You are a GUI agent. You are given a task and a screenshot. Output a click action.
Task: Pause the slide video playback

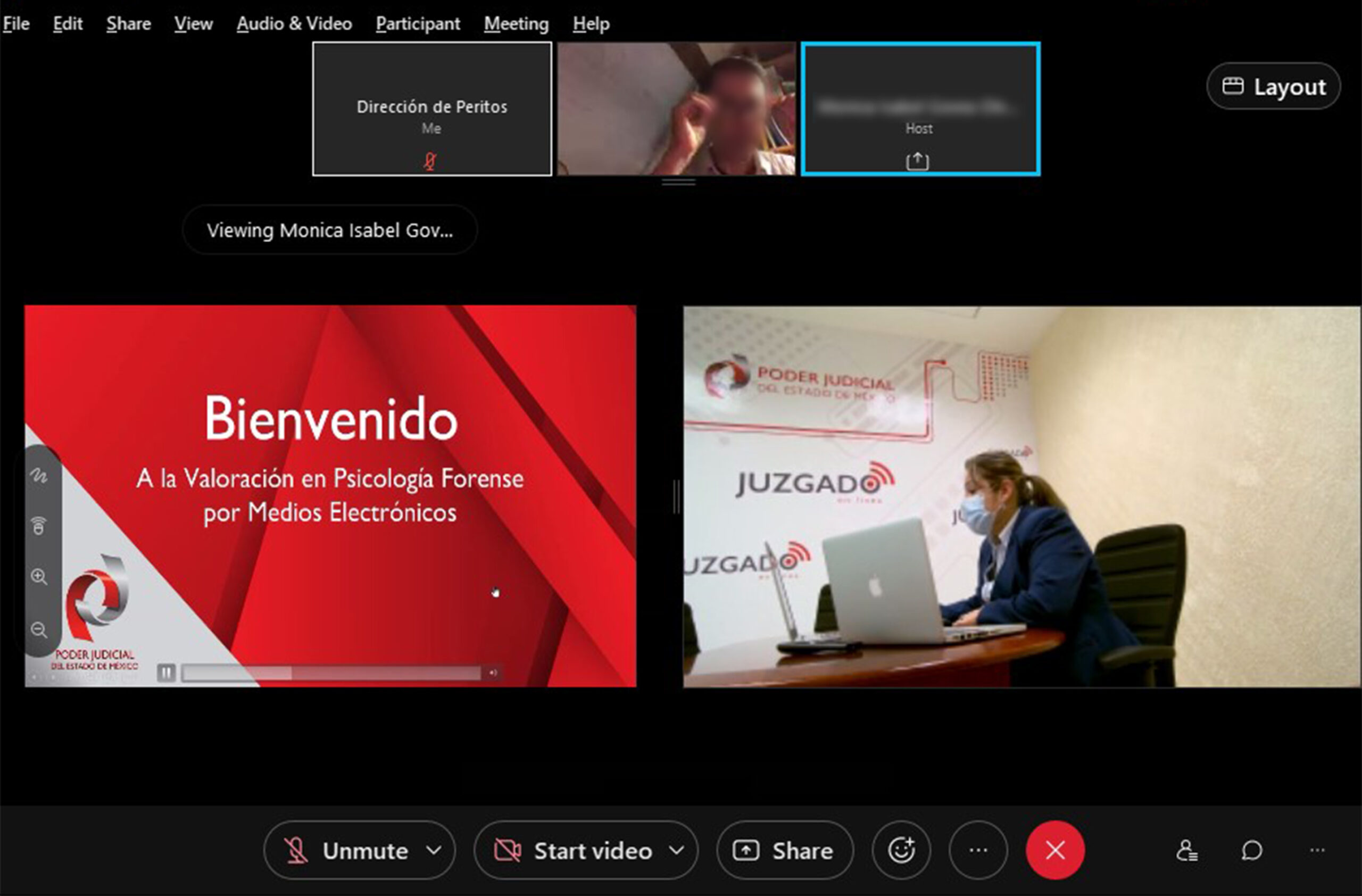[166, 673]
